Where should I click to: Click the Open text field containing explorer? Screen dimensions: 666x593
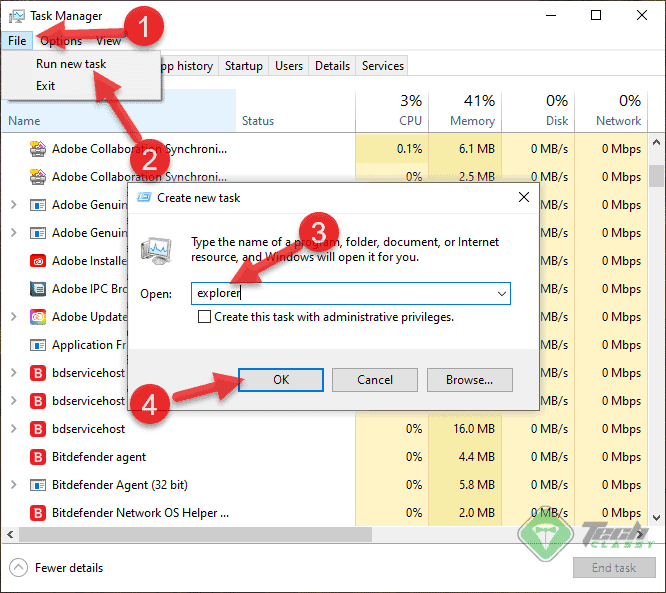click(340, 294)
